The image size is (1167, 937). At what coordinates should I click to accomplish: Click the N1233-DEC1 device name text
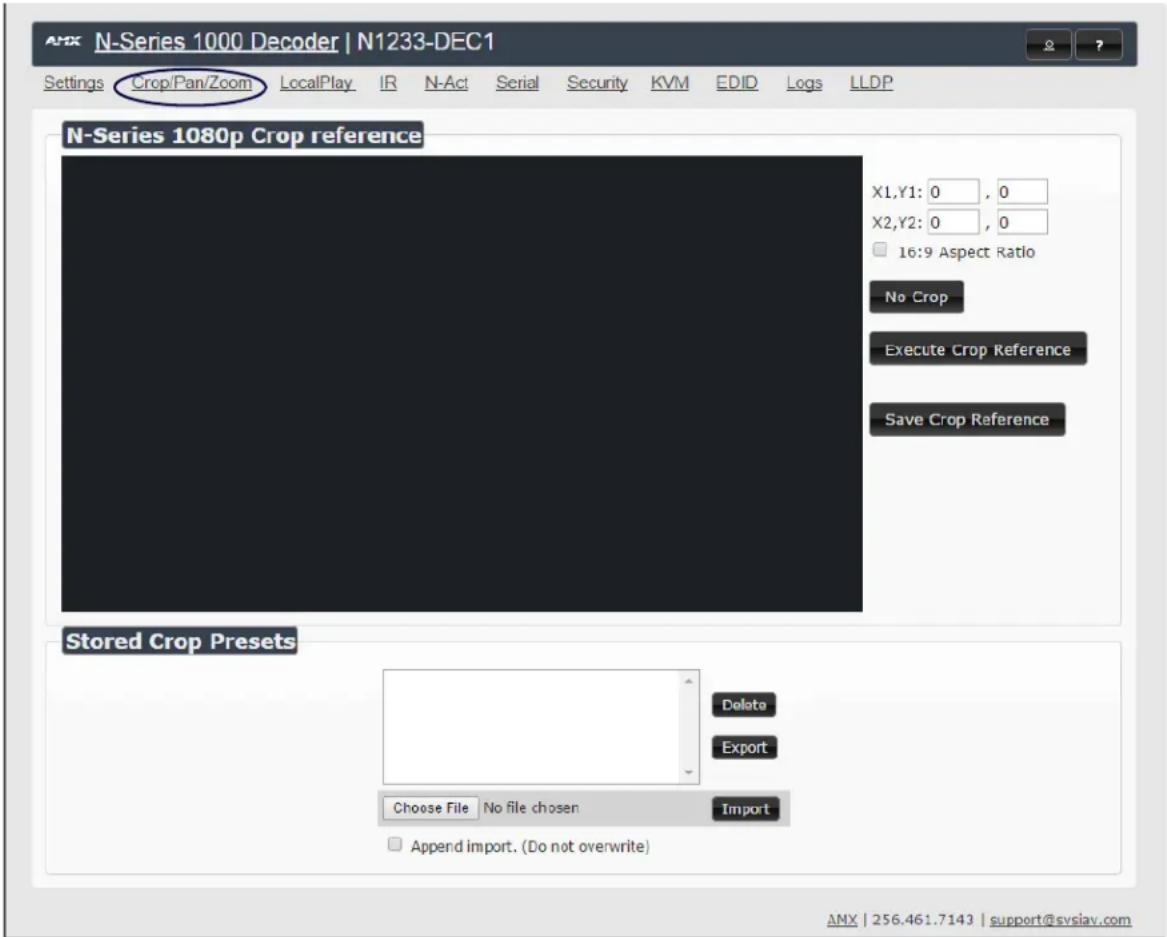[426, 42]
